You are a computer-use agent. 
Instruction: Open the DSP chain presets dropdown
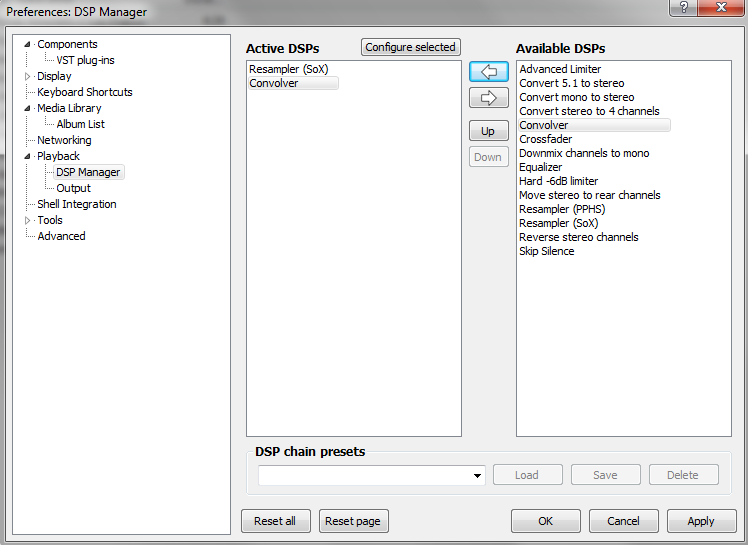(x=477, y=475)
